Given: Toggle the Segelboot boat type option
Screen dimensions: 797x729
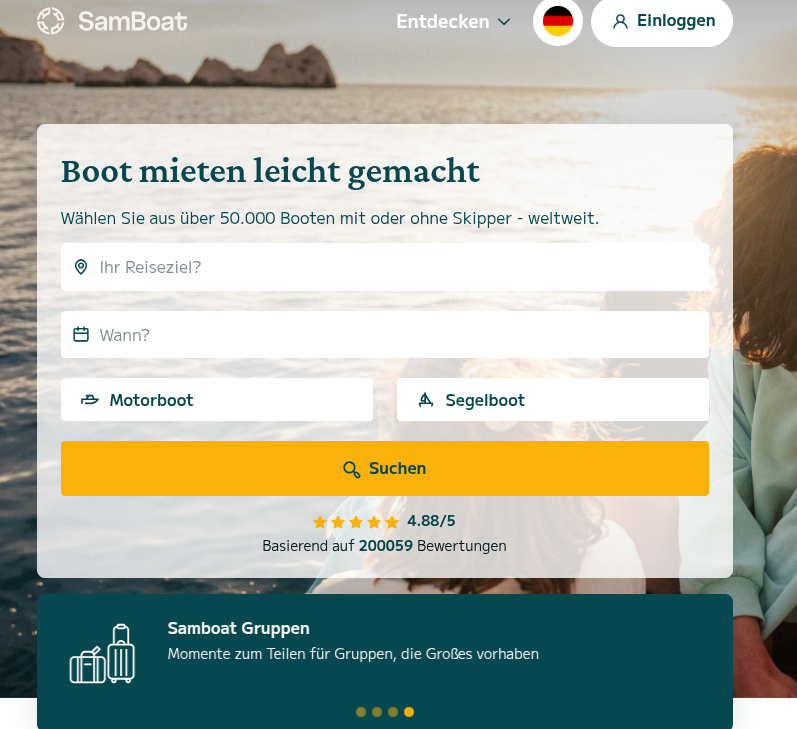Looking at the screenshot, I should pos(552,400).
